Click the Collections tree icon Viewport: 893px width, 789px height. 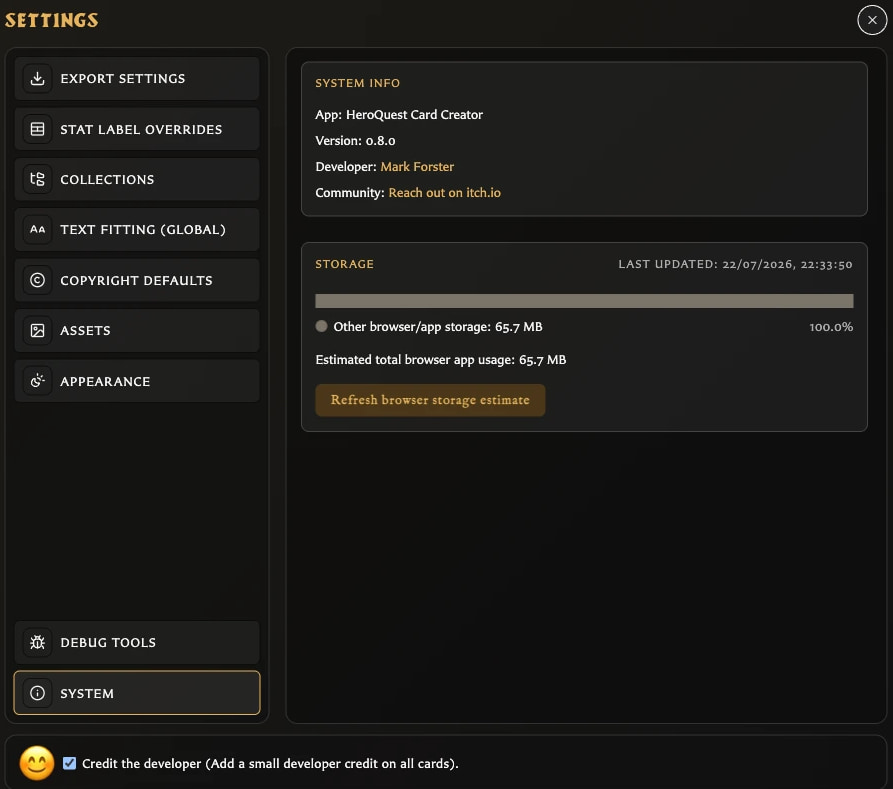point(38,179)
